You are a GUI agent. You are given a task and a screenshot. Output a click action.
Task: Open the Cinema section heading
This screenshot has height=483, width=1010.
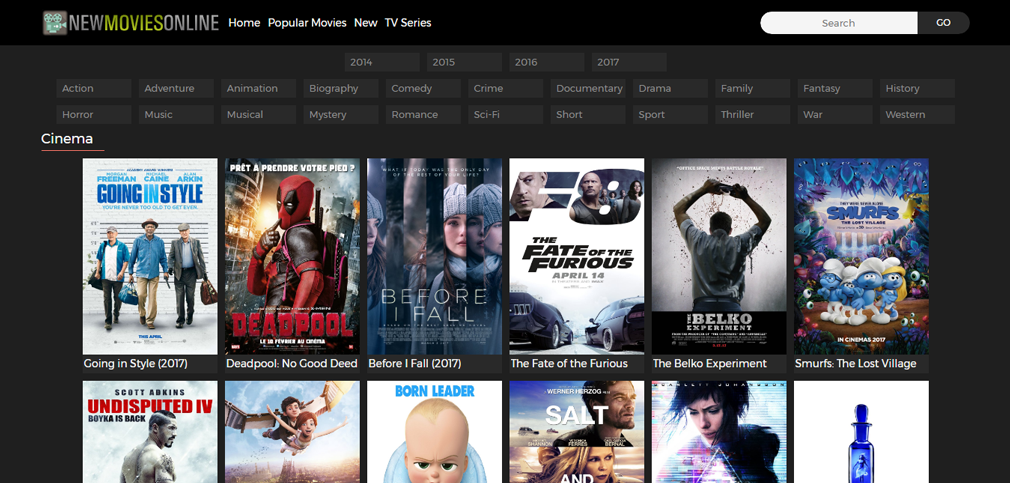click(67, 138)
